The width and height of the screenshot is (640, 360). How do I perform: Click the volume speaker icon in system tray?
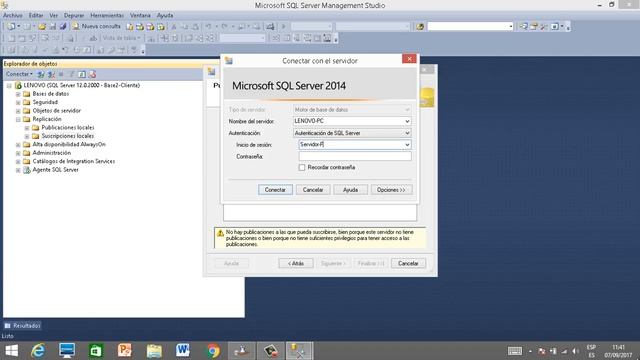point(576,351)
